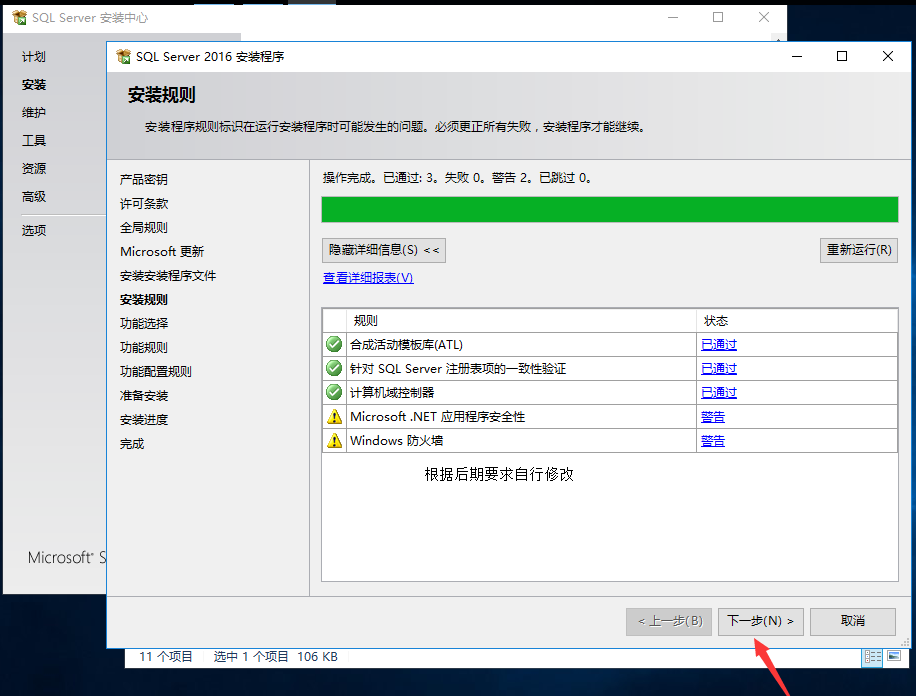916x696 pixels.
Task: Minimize the SQL Server 安装中心 window
Action: click(x=673, y=18)
